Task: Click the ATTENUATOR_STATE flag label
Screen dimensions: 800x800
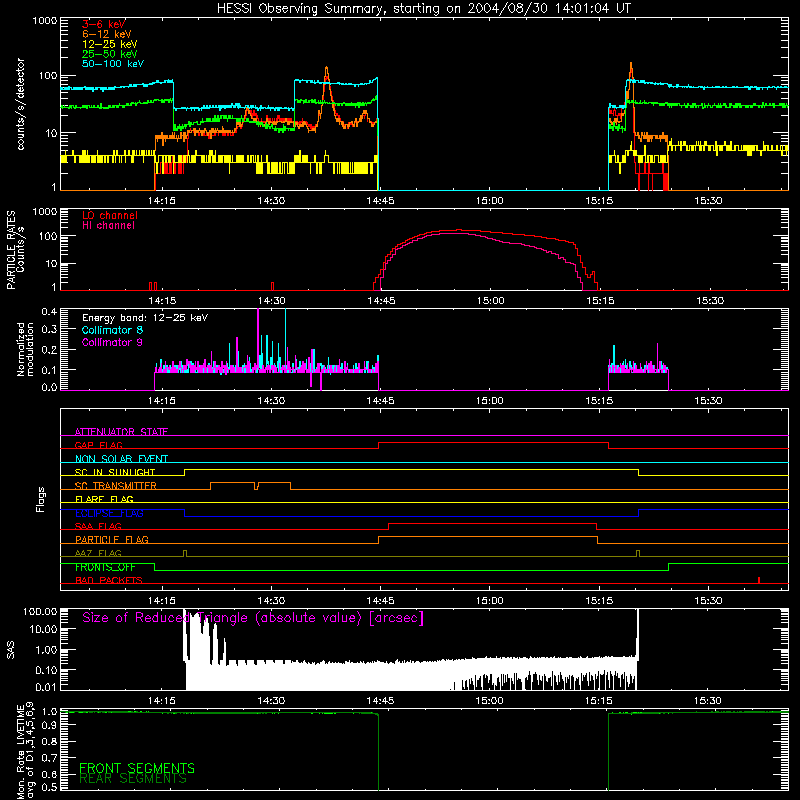Action: pyautogui.click(x=121, y=432)
